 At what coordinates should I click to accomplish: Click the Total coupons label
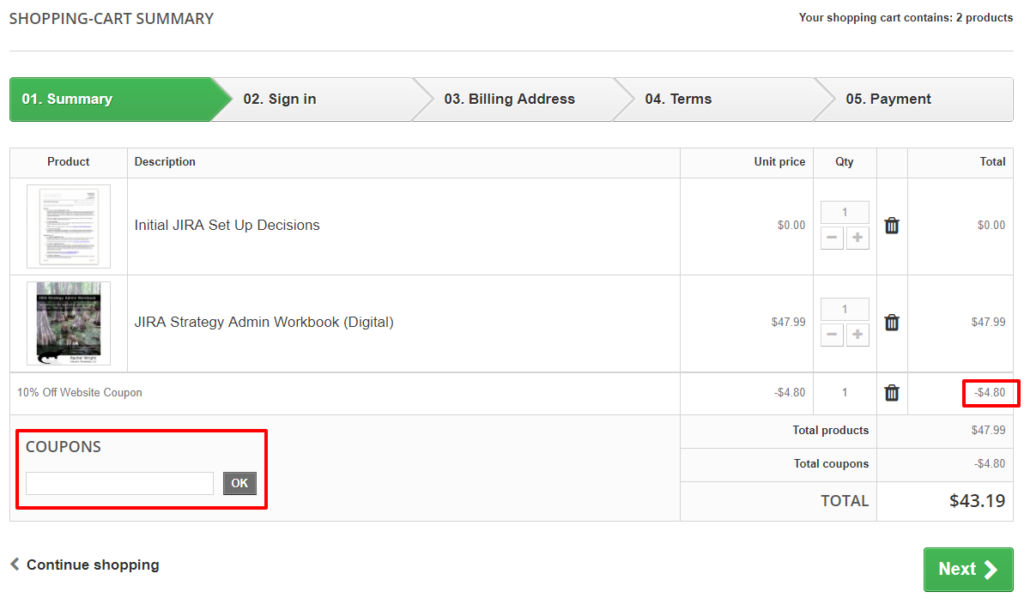(x=831, y=464)
